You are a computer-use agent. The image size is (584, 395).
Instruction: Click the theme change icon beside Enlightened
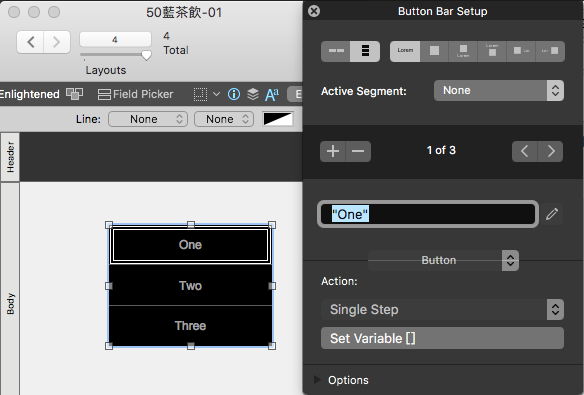point(74,94)
